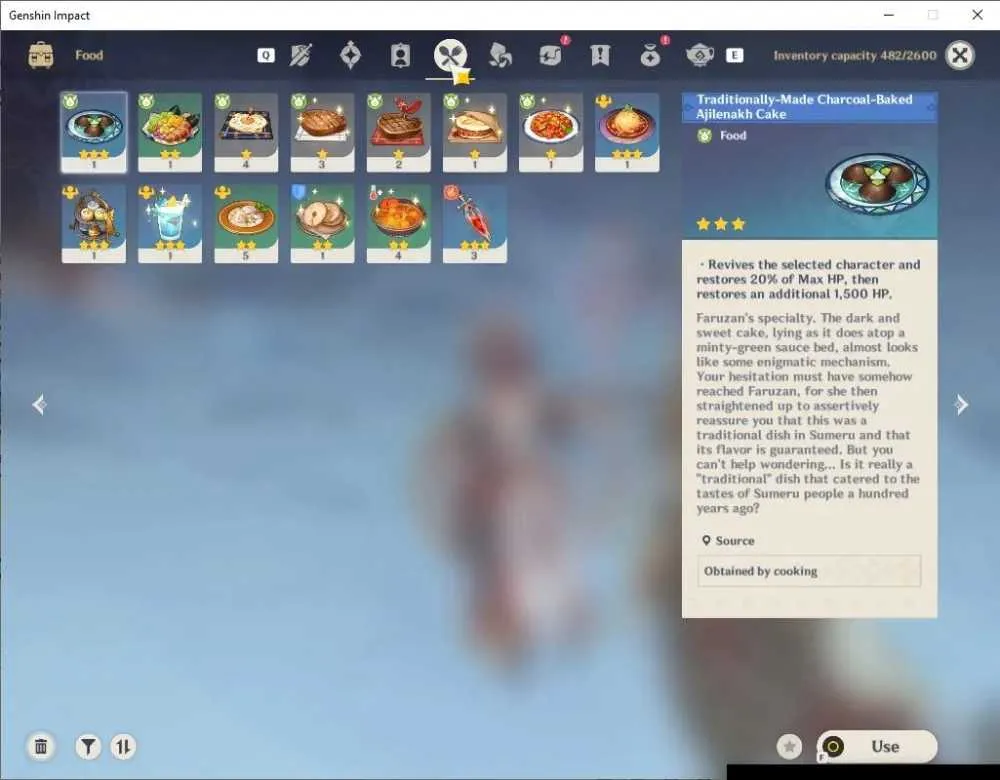Viewport: 1000px width, 780px height.
Task: Select the Food tab fork-and-knife icon
Action: click(x=450, y=55)
